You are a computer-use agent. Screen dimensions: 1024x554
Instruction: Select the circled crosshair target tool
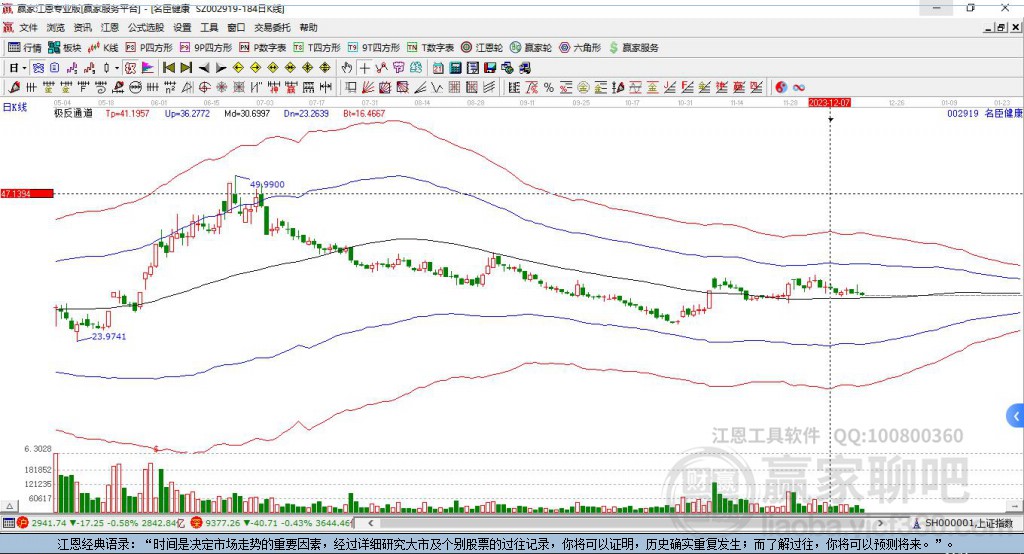coord(204,87)
